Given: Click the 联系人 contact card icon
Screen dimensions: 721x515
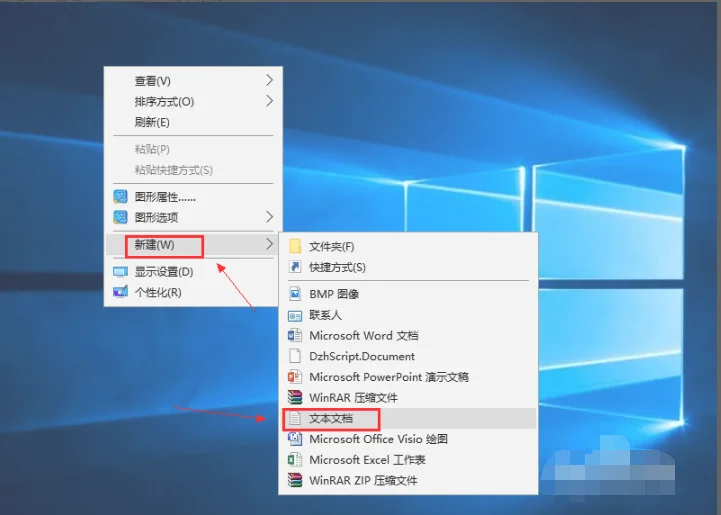Looking at the screenshot, I should coord(295,315).
